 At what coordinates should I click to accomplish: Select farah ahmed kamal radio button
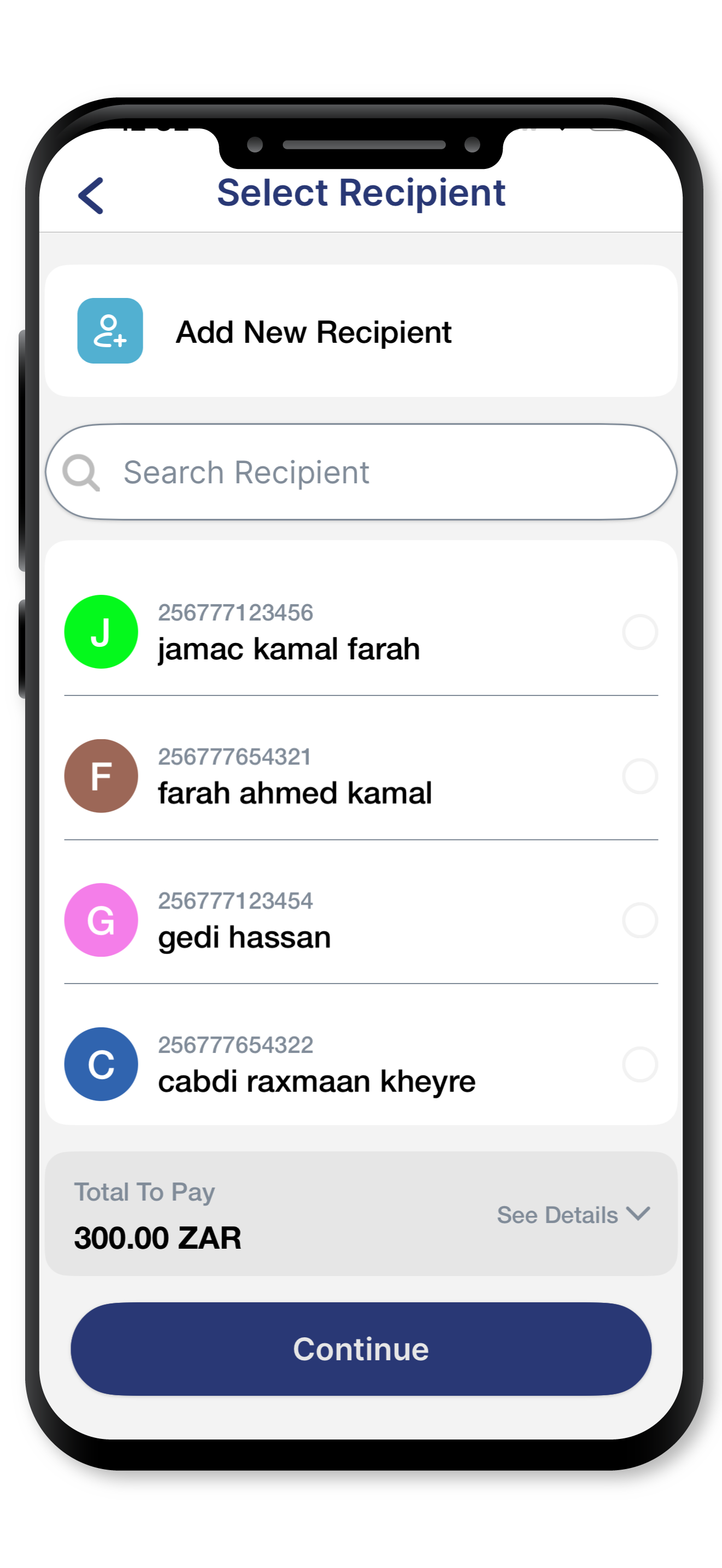click(640, 776)
